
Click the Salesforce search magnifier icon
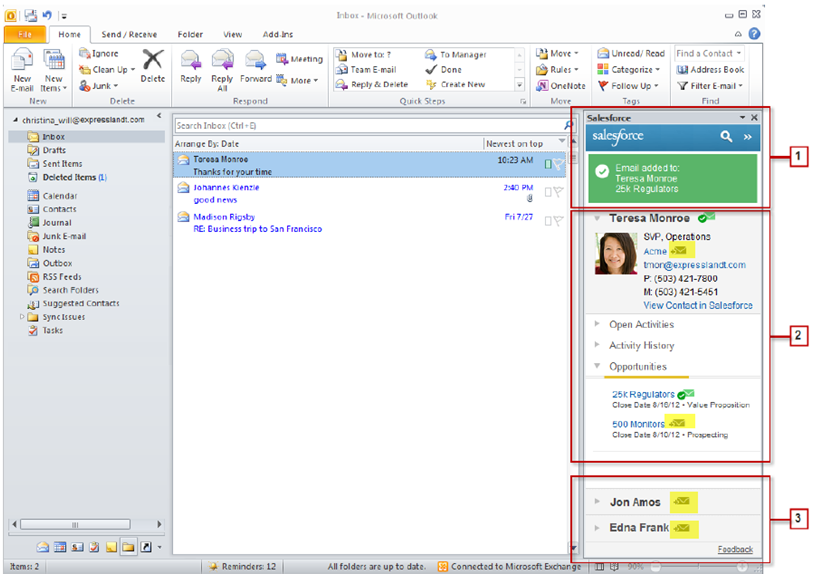point(727,136)
